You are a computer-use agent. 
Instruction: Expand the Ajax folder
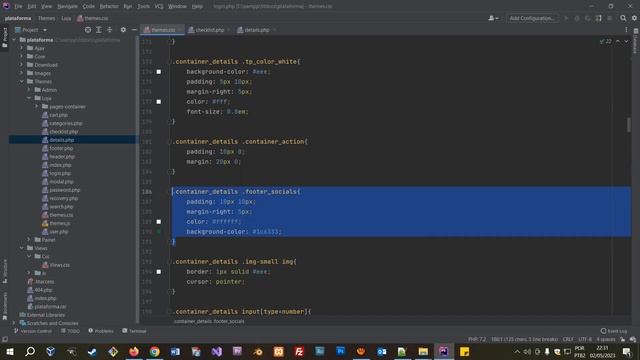22,48
